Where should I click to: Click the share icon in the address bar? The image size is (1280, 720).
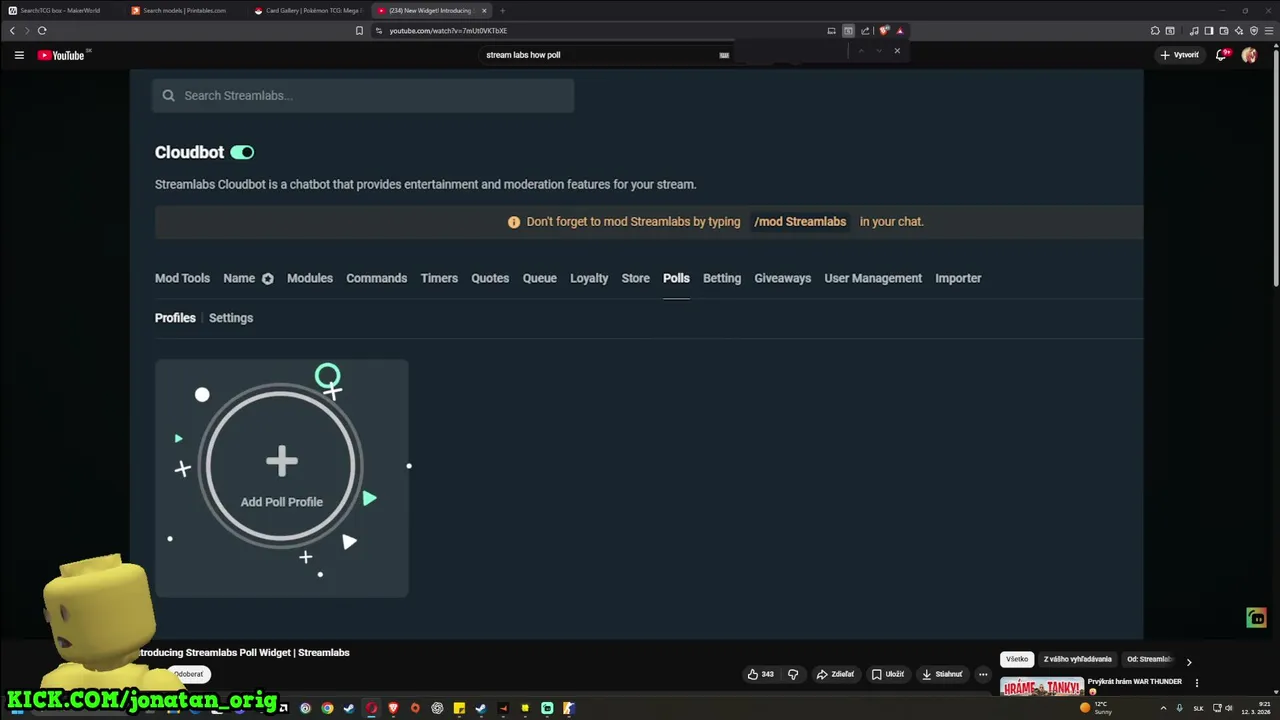865,31
